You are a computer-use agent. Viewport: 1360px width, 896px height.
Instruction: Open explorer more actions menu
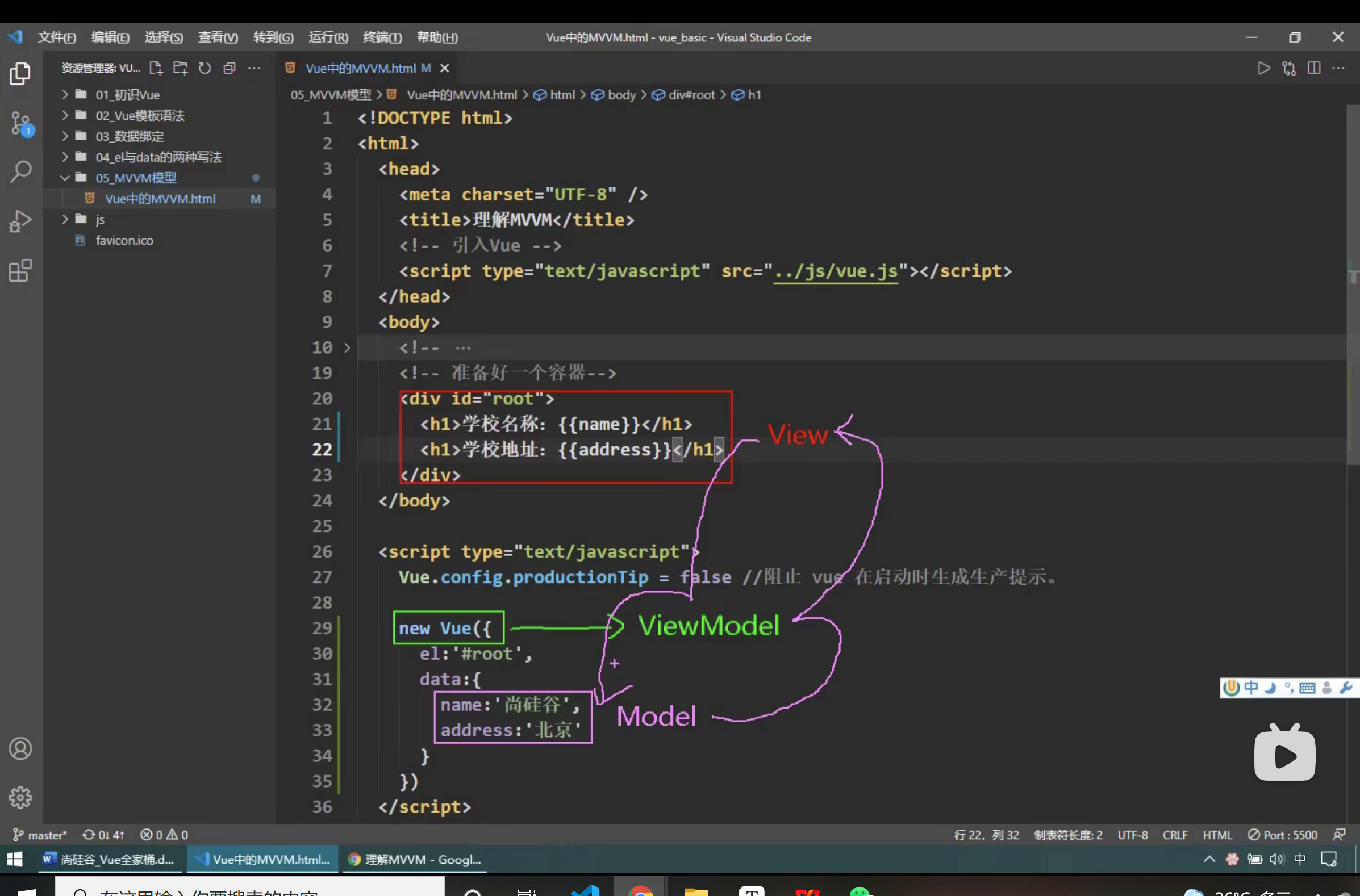click(254, 68)
